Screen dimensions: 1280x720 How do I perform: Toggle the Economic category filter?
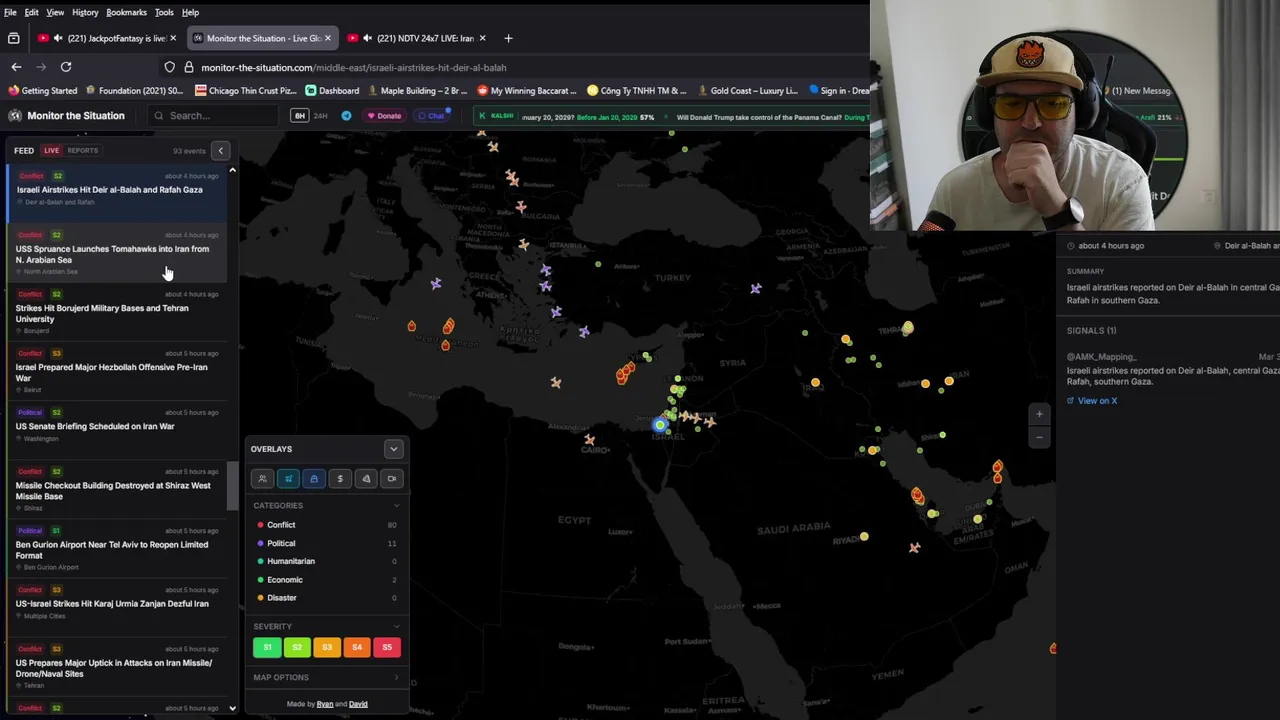[326, 580]
